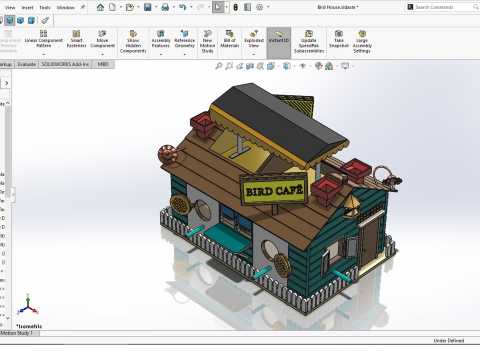Screen dimensions: 480x360
Task: Click the Dynamic Annotation Views icon
Action: coord(260,66)
